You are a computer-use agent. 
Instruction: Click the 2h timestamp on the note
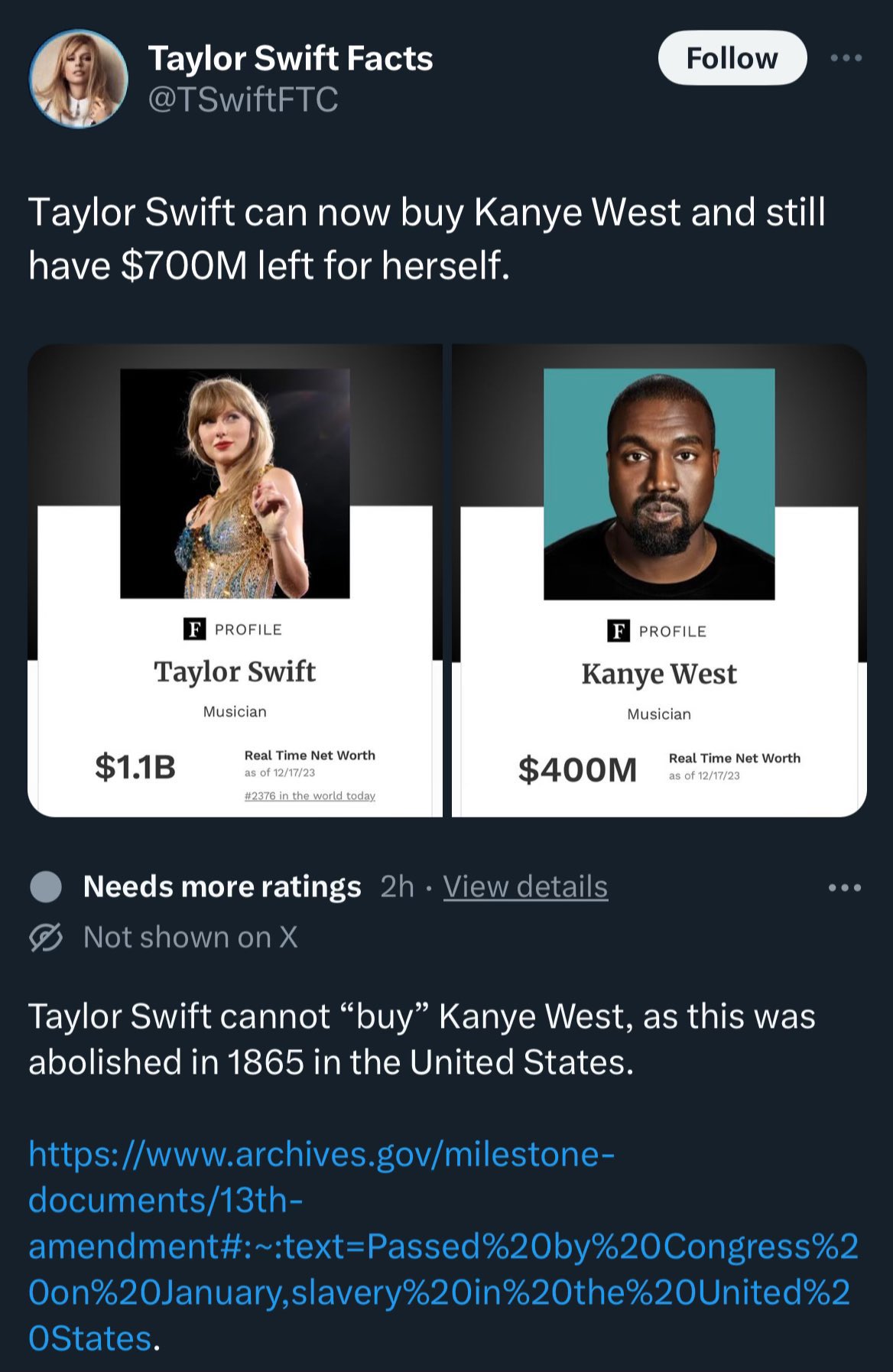pyautogui.click(x=397, y=887)
